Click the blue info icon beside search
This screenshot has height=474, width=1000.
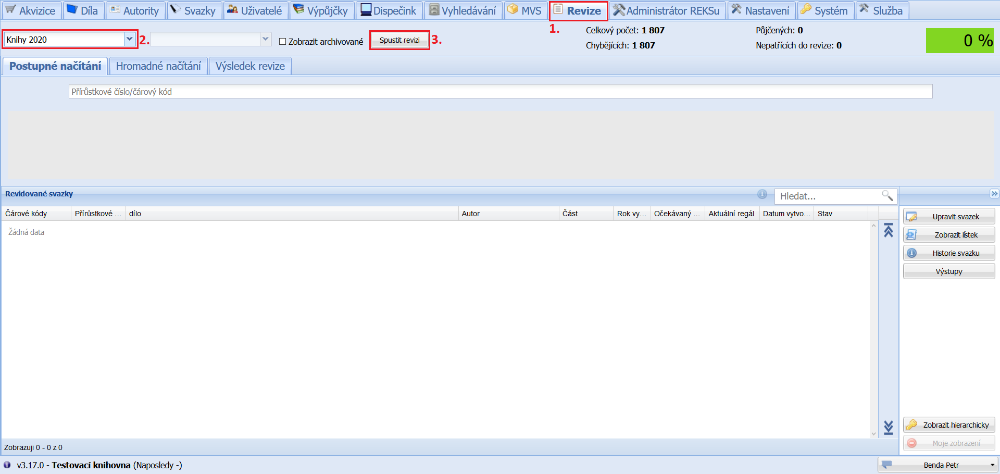pyautogui.click(x=762, y=195)
